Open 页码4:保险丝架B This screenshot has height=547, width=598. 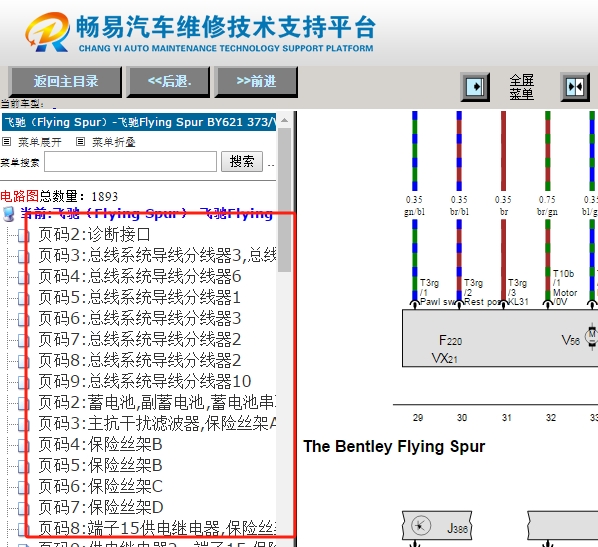100,444
